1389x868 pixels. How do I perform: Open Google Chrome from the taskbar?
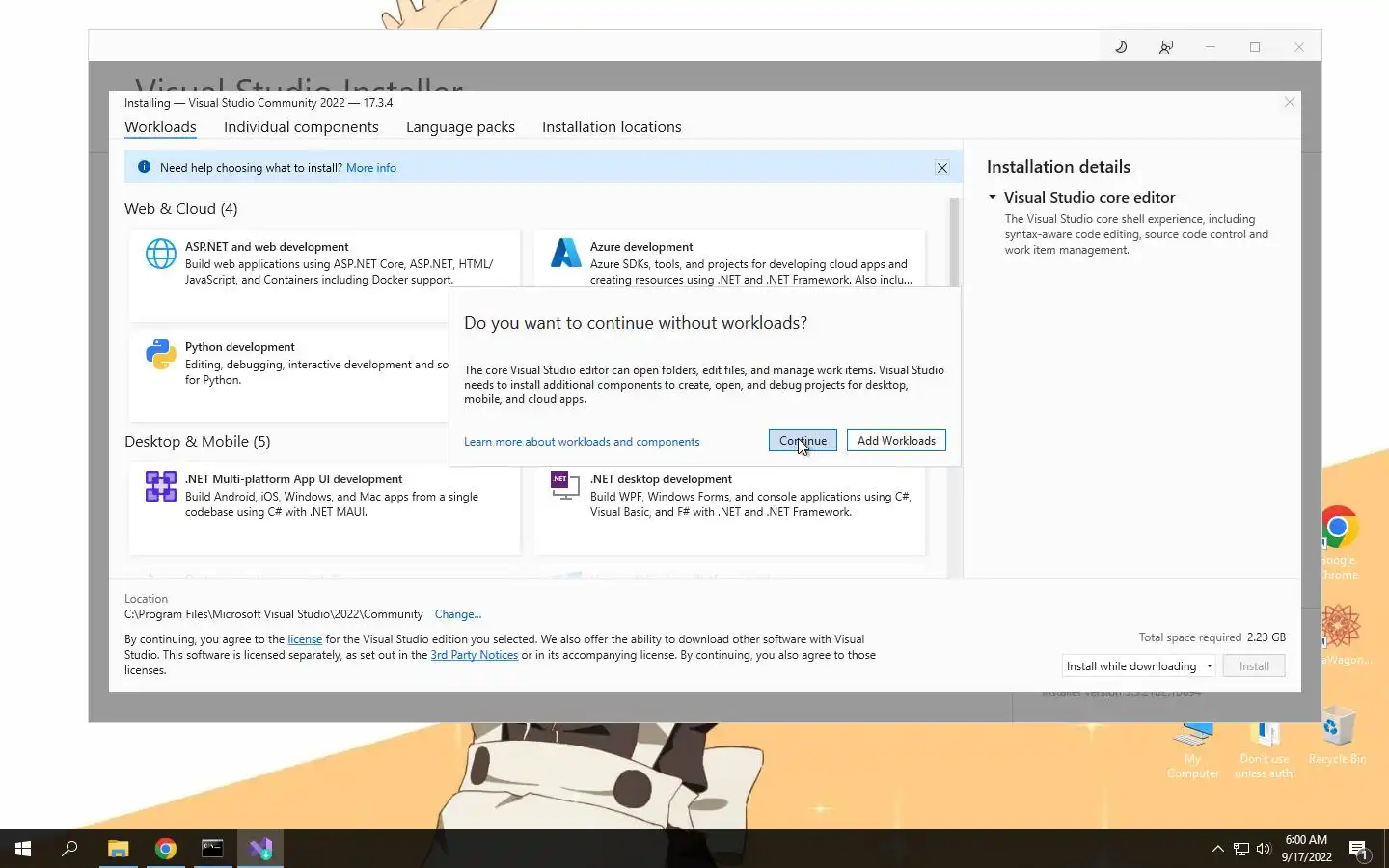click(166, 849)
